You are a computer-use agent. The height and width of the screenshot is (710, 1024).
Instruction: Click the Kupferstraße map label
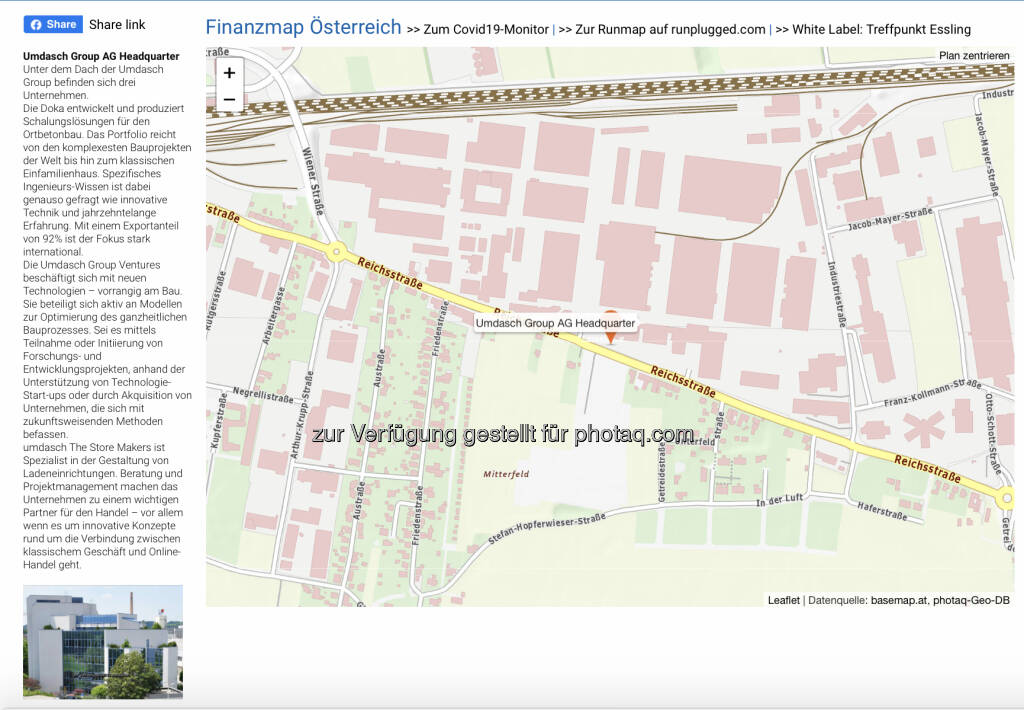217,421
